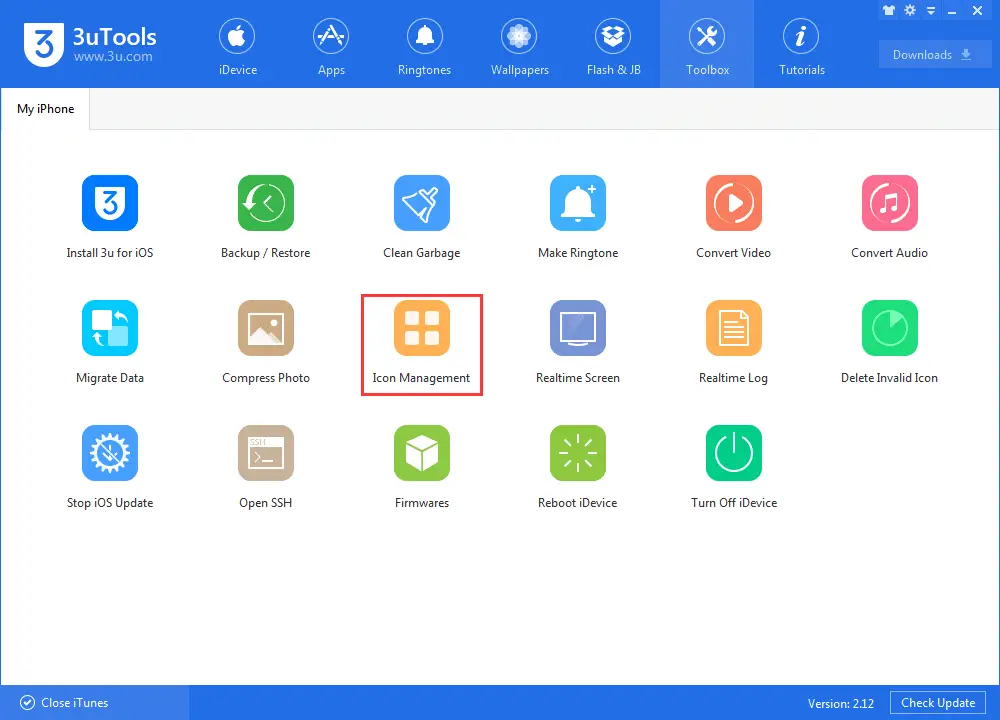The image size is (1000, 720).
Task: Show the Wallpapers section
Action: coord(519,46)
